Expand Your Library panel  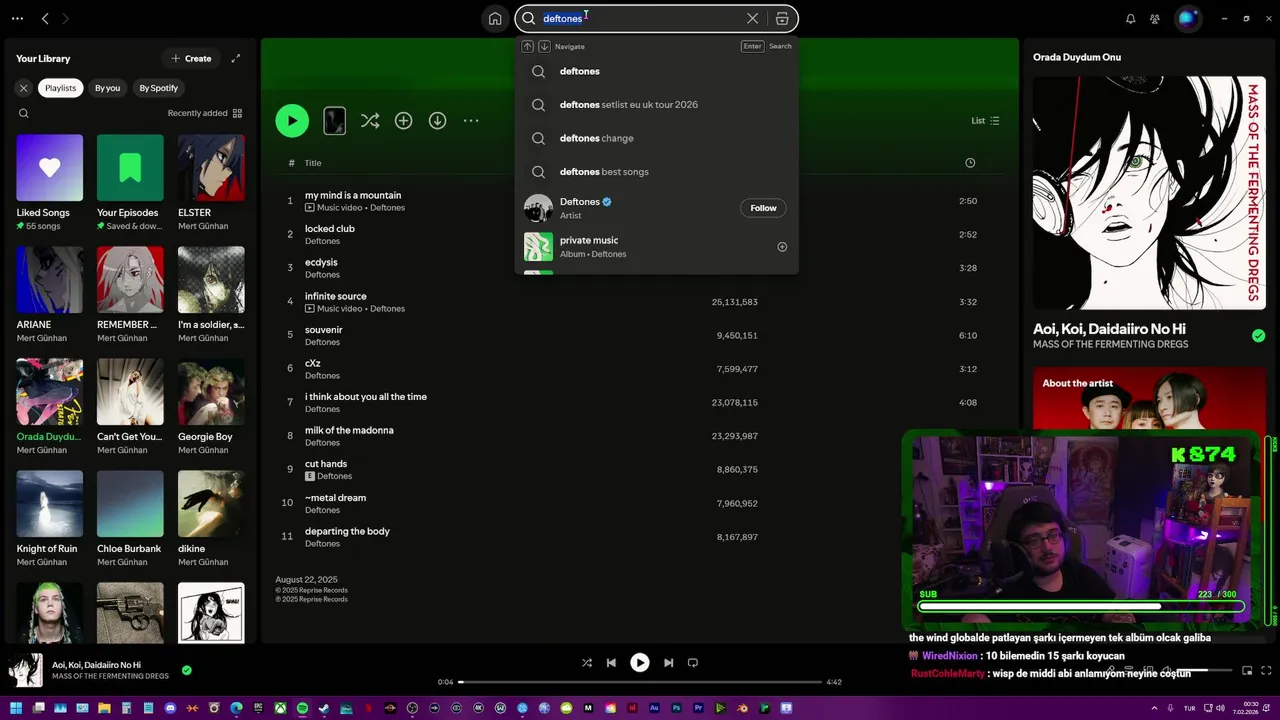pos(236,58)
